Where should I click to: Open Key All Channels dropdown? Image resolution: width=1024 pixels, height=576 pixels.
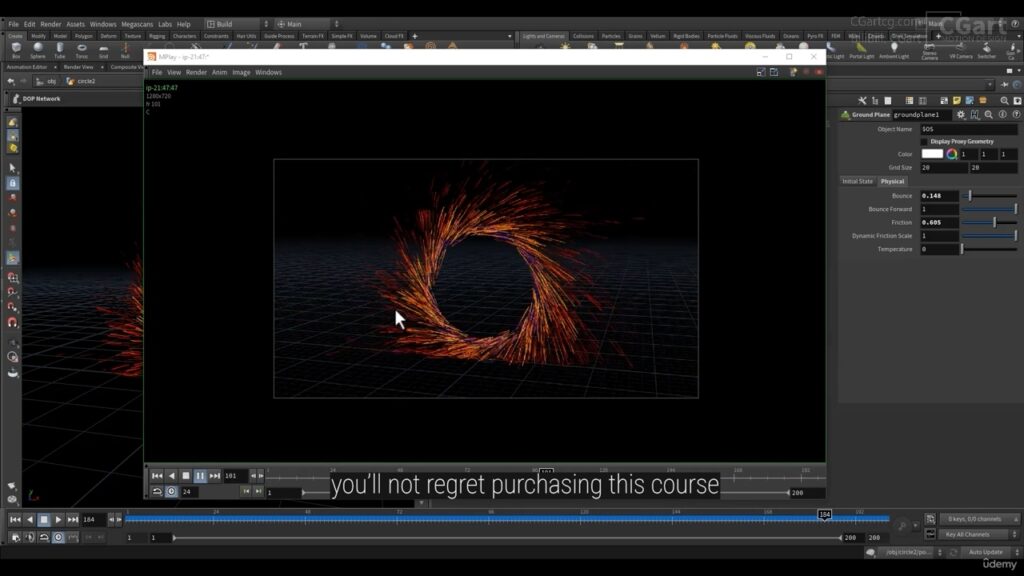pos(978,534)
